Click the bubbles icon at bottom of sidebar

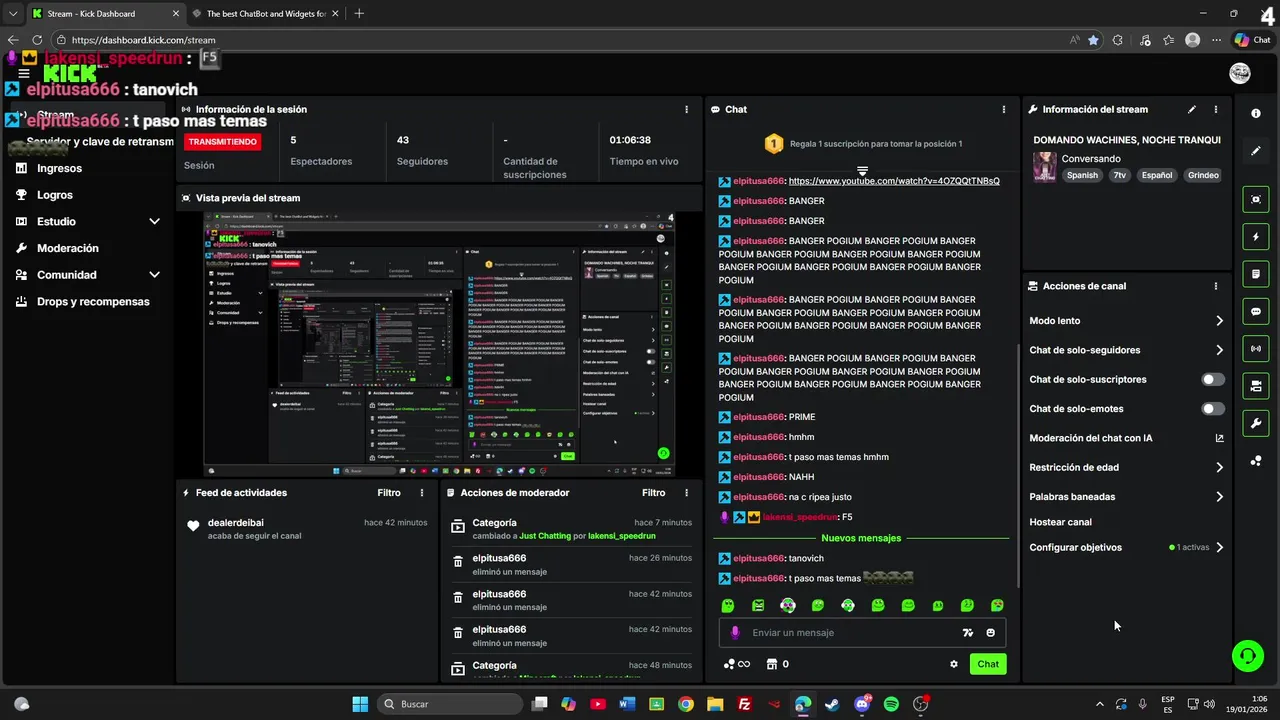pyautogui.click(x=1256, y=461)
